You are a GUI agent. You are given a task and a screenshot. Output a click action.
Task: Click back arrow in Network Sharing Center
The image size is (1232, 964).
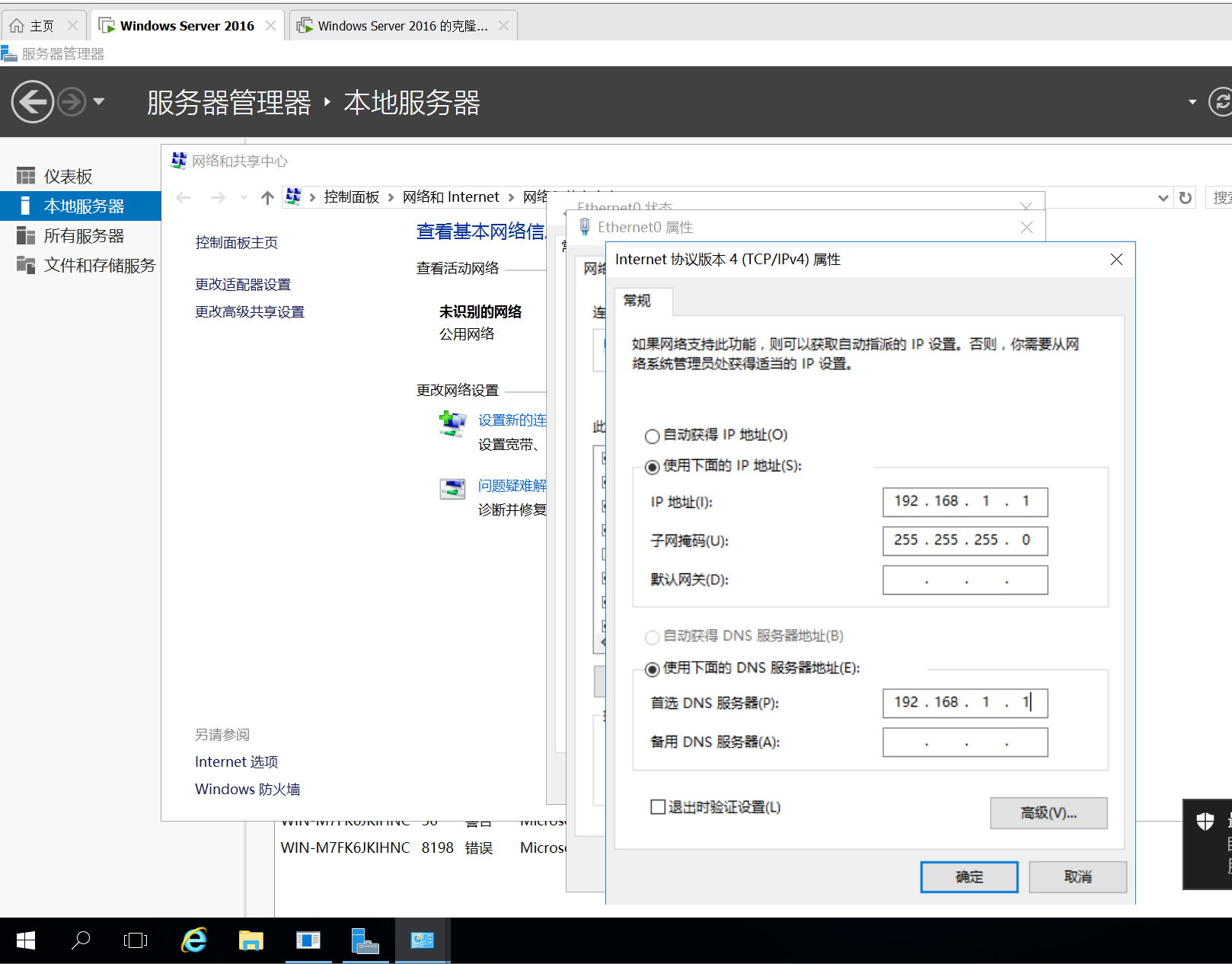(184, 198)
